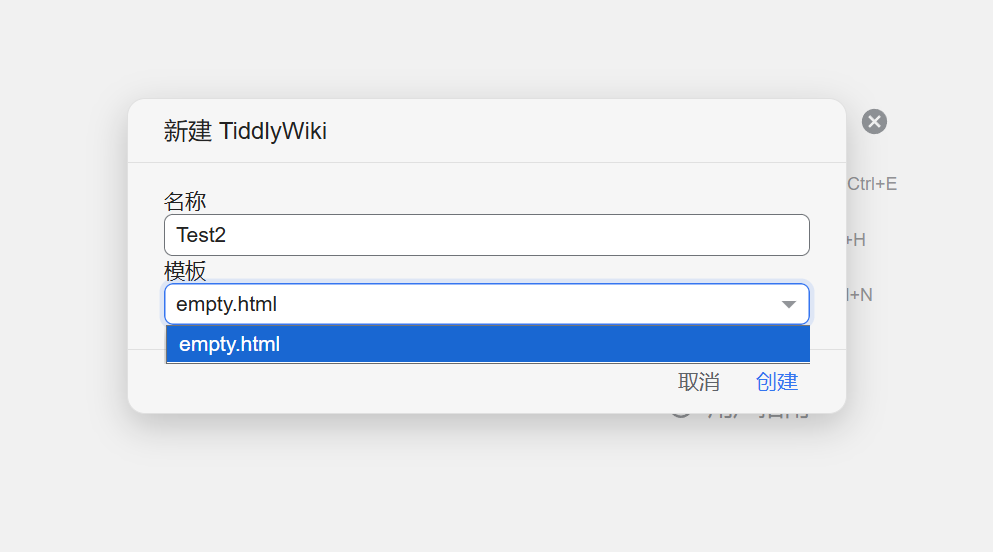This screenshot has width=993, height=552.
Task: Select the highlighted empty.html list option
Action: [x=487, y=344]
